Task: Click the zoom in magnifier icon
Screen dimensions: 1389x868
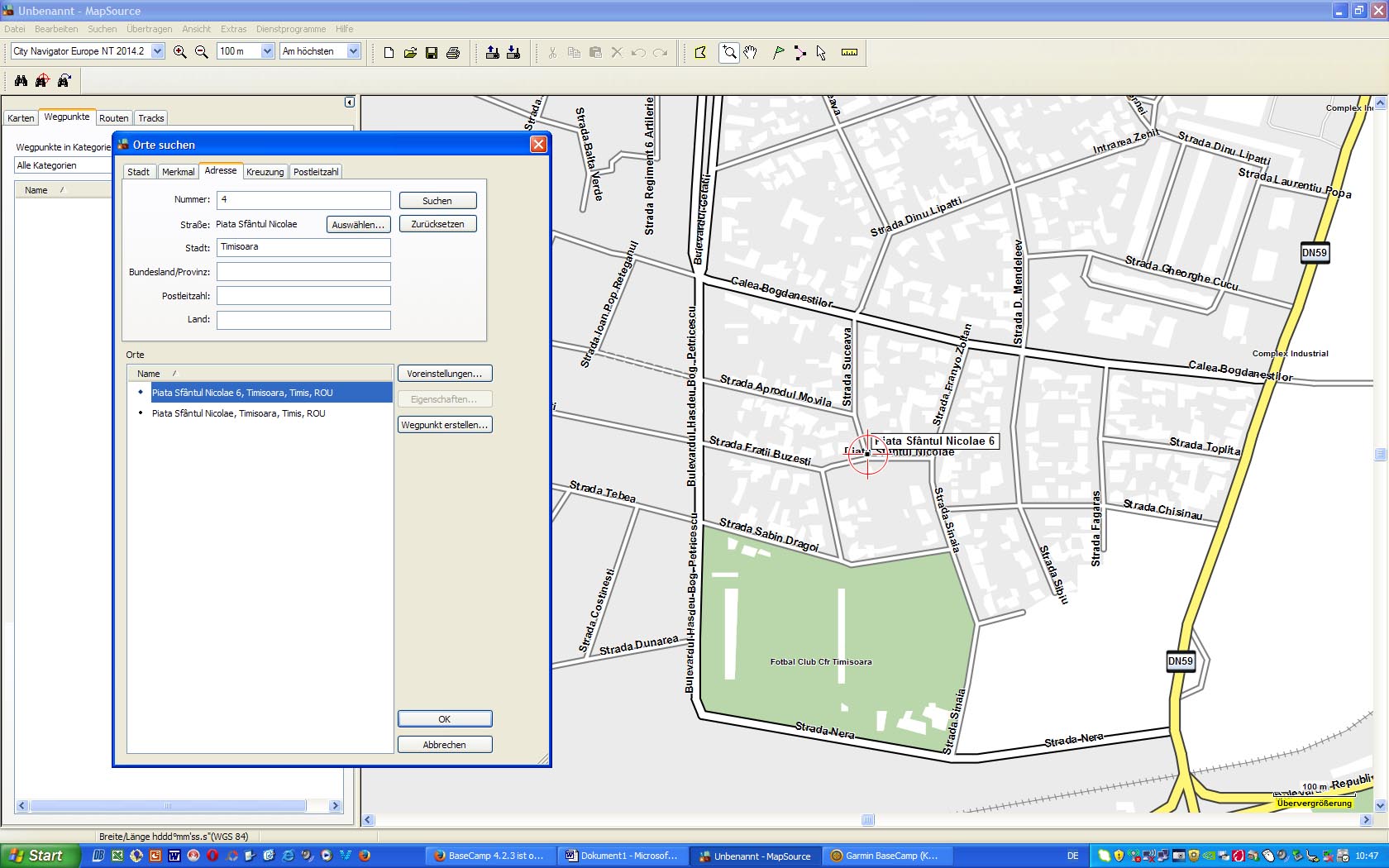Action: click(x=179, y=52)
